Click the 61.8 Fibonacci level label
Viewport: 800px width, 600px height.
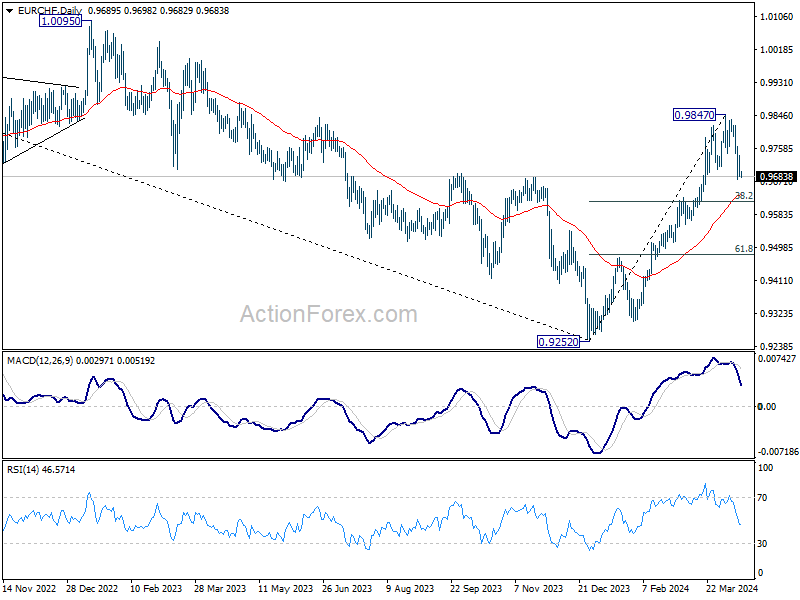tap(744, 248)
